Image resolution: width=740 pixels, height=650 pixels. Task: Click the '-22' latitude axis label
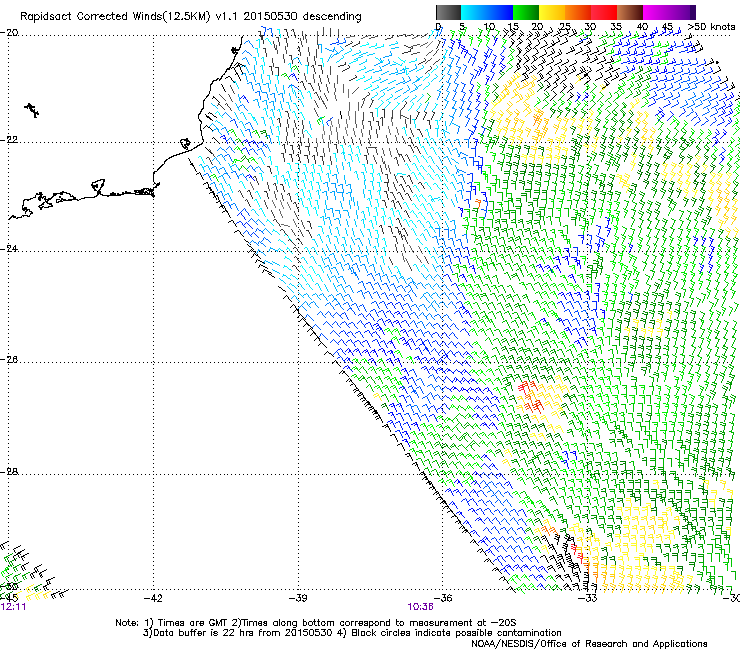click(x=9, y=140)
